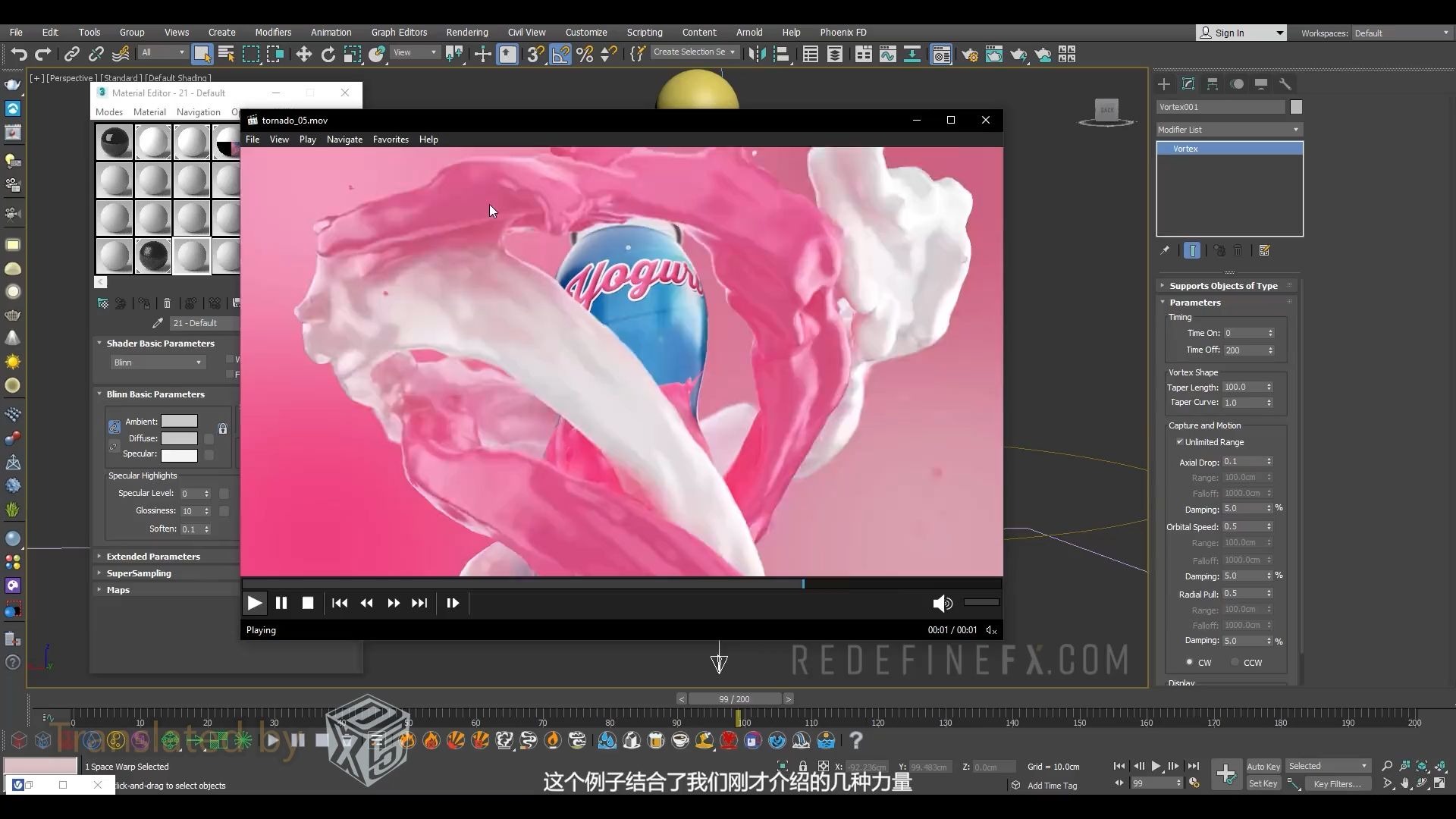Click the Add Time Tag button
Viewport: 1456px width, 819px height.
(1052, 786)
